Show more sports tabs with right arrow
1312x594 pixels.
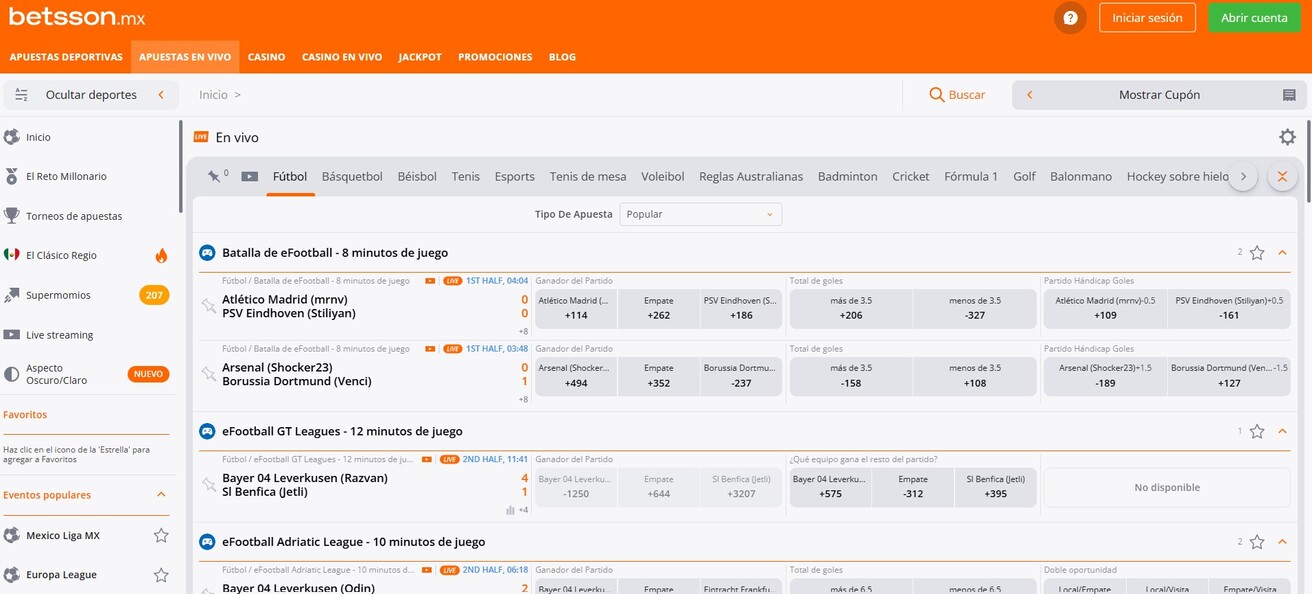click(1243, 176)
